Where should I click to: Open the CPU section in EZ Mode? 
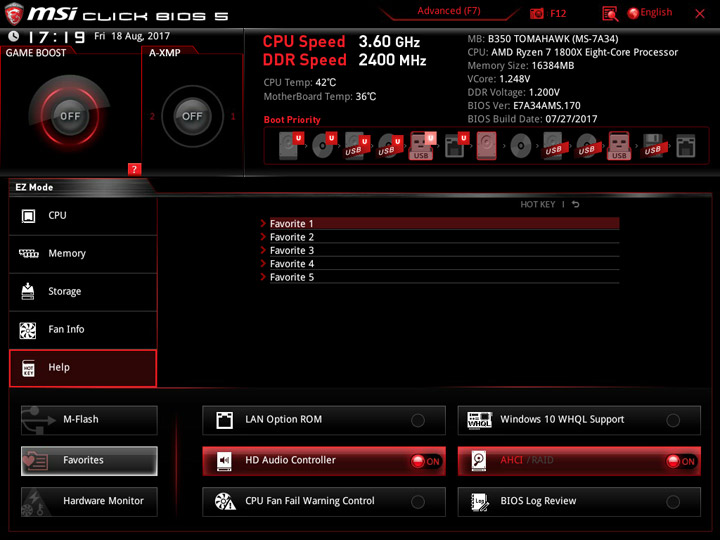click(83, 216)
